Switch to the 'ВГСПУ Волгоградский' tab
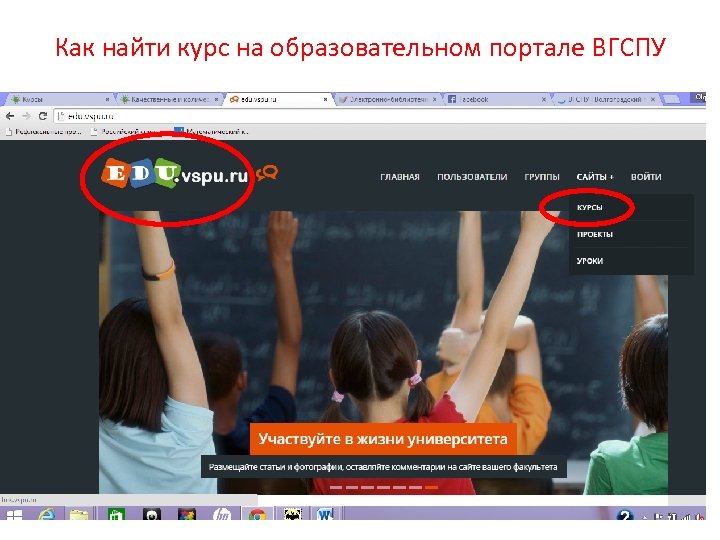 click(606, 99)
